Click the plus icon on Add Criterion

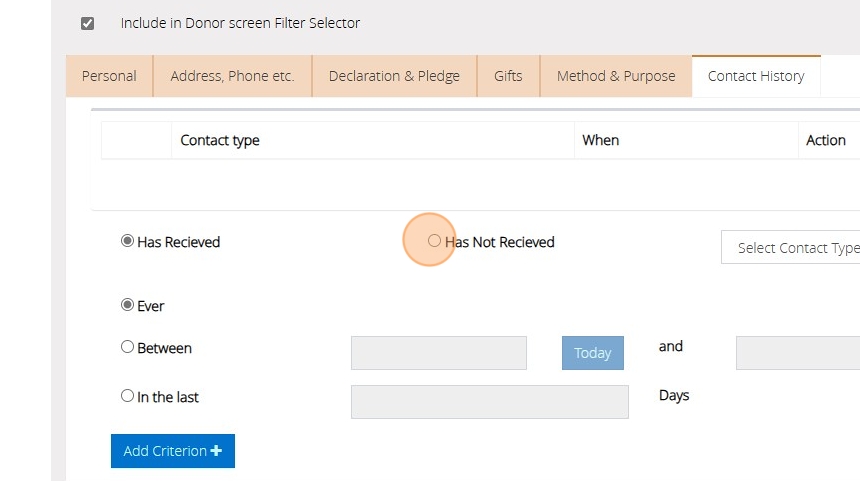[x=217, y=451]
